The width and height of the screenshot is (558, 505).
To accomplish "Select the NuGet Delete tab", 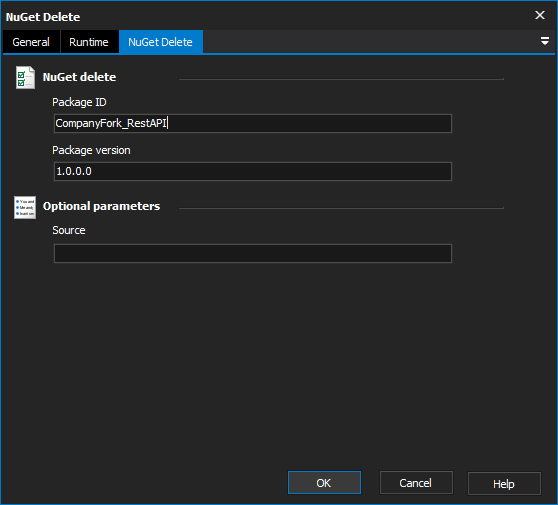I will pos(160,42).
